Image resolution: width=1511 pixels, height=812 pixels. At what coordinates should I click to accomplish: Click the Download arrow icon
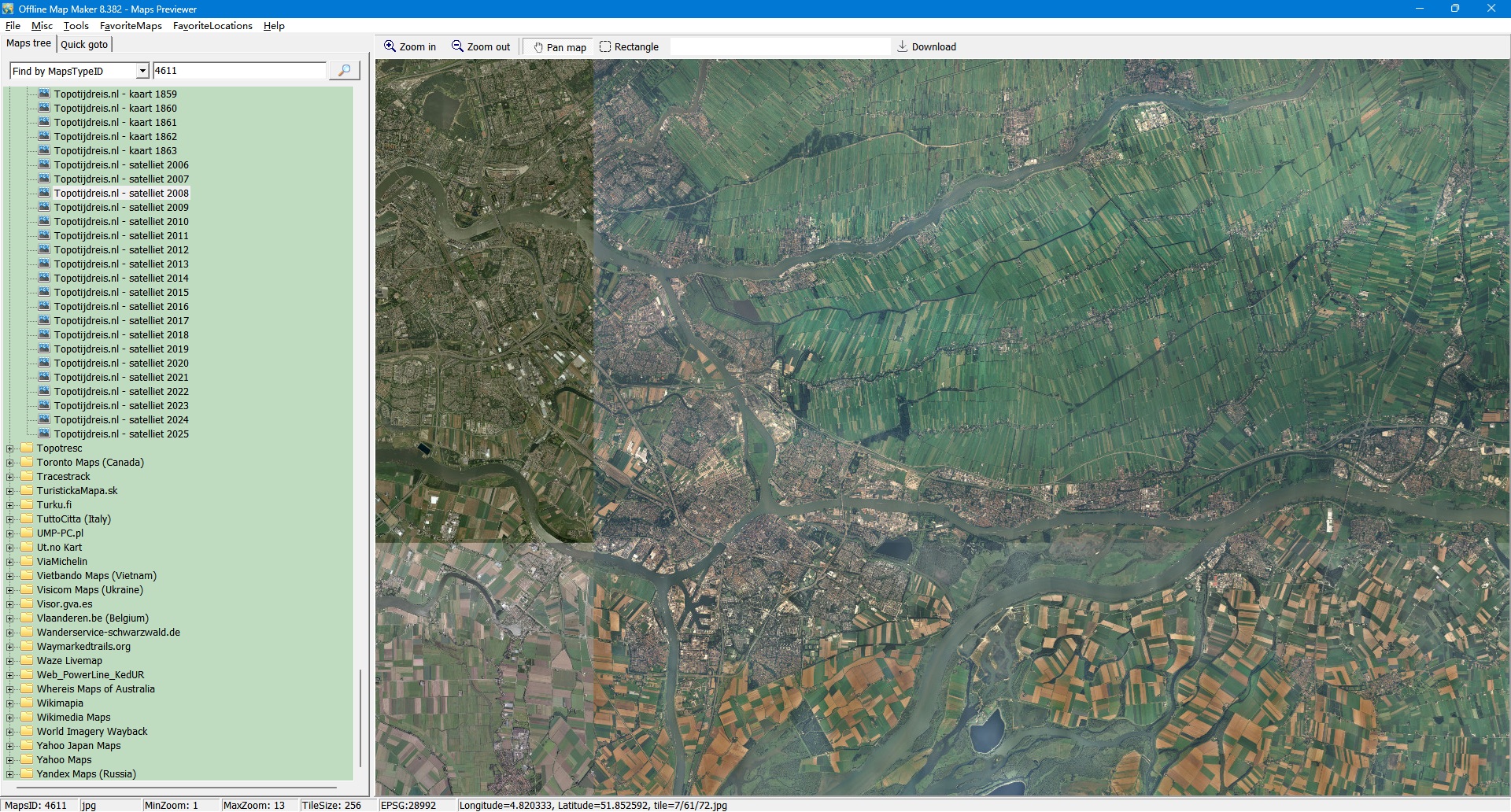pos(903,47)
